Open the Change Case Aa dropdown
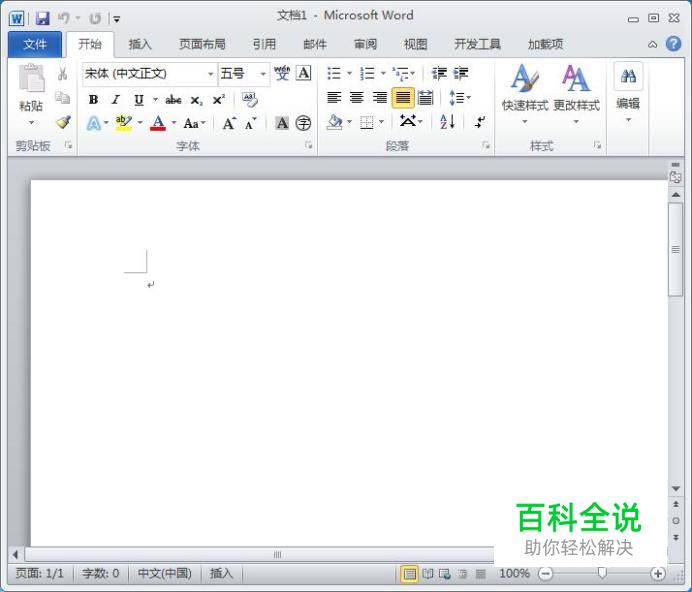The image size is (692, 592). [195, 123]
